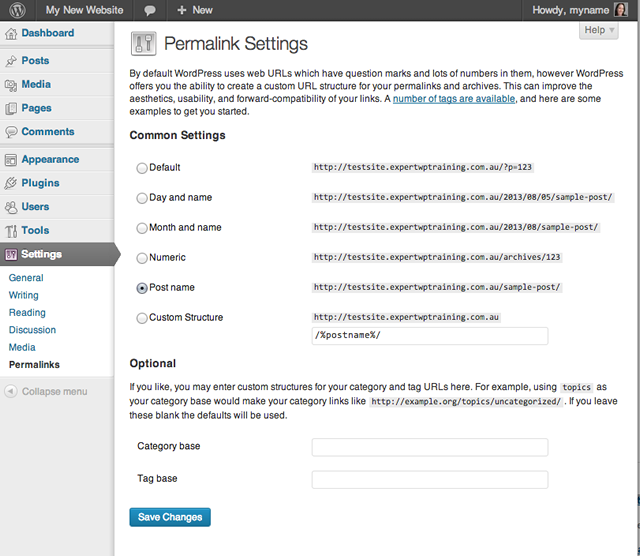Click the Settings sidebar icon
Image resolution: width=640 pixels, height=556 pixels.
11,255
